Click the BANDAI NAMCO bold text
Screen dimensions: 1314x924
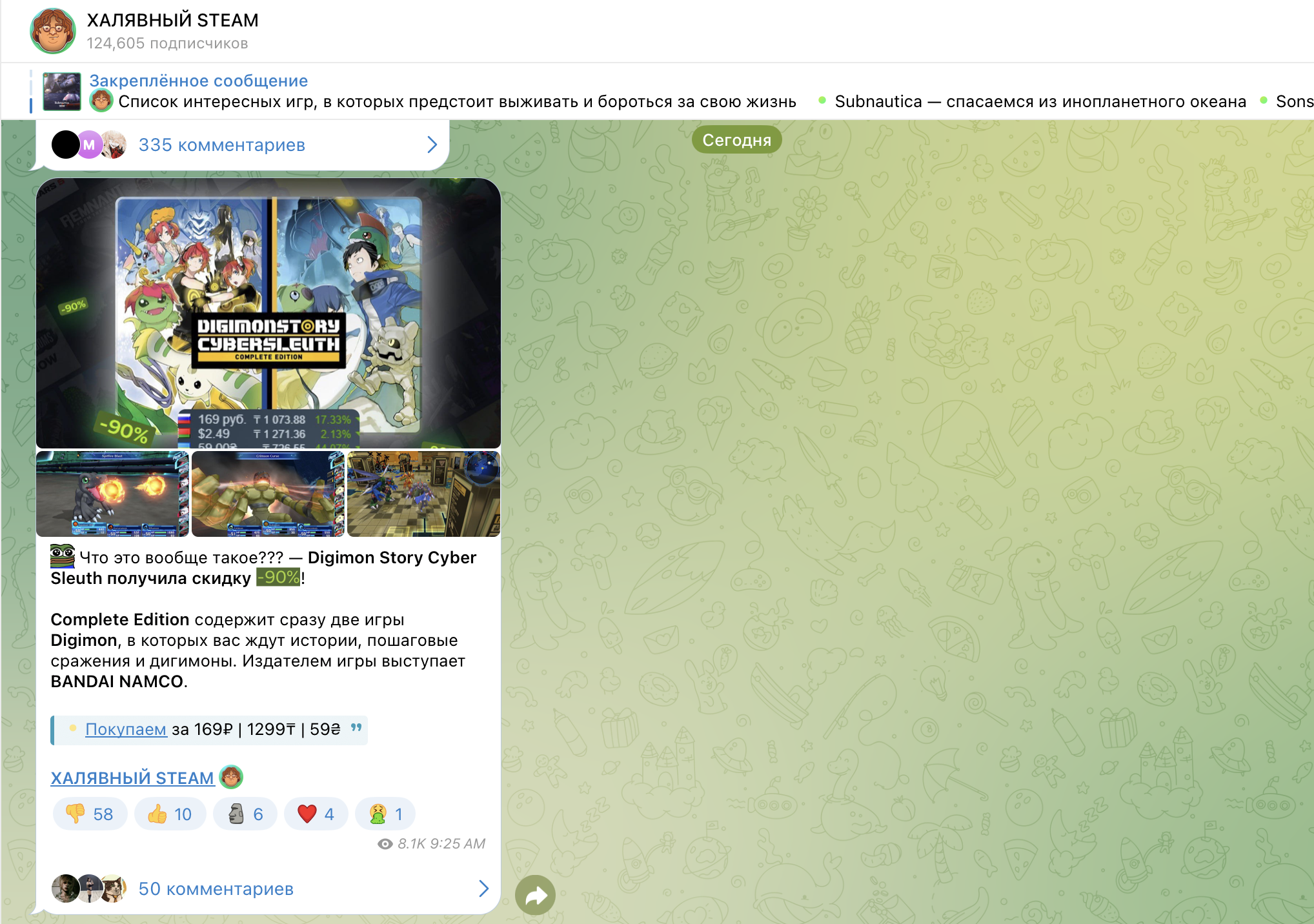tap(117, 681)
